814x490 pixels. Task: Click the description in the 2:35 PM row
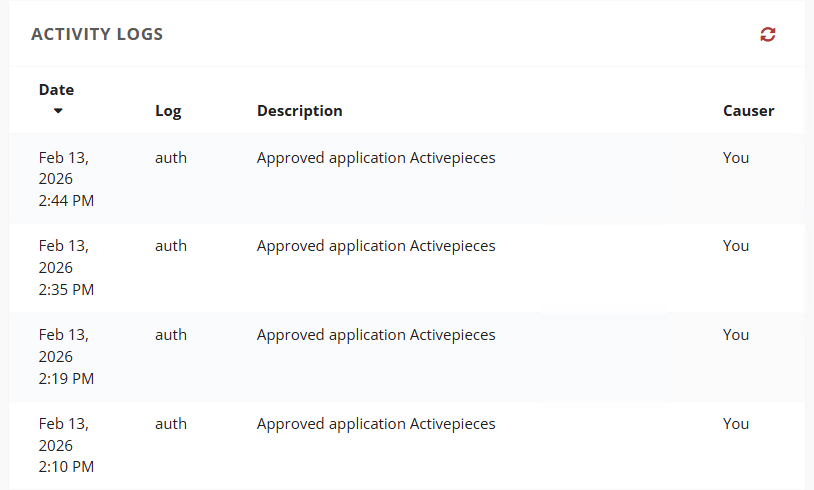click(x=376, y=246)
